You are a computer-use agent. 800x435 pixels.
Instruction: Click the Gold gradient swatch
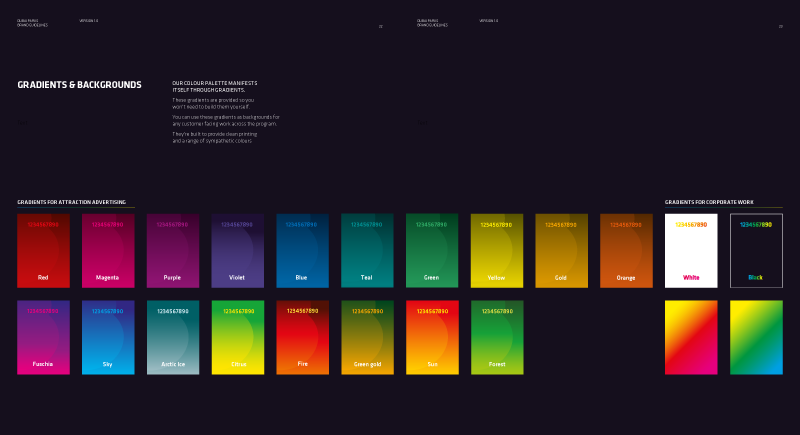562,251
